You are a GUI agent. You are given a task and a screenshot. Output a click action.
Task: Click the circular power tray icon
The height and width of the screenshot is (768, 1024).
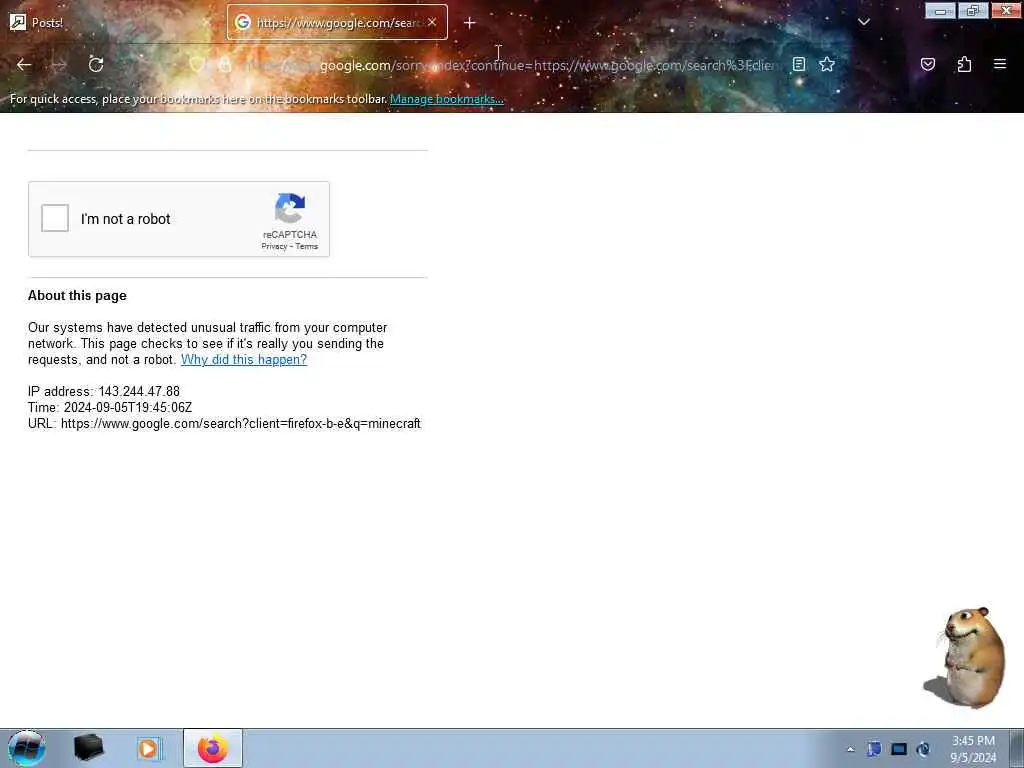tap(923, 749)
